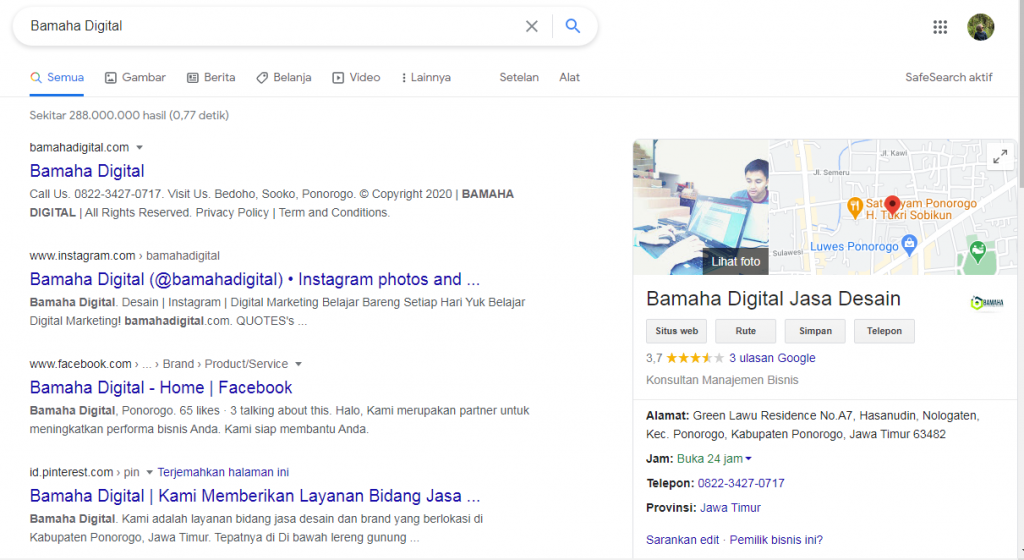
Task: Click the orange restaurant marker on the map
Action: click(x=855, y=208)
